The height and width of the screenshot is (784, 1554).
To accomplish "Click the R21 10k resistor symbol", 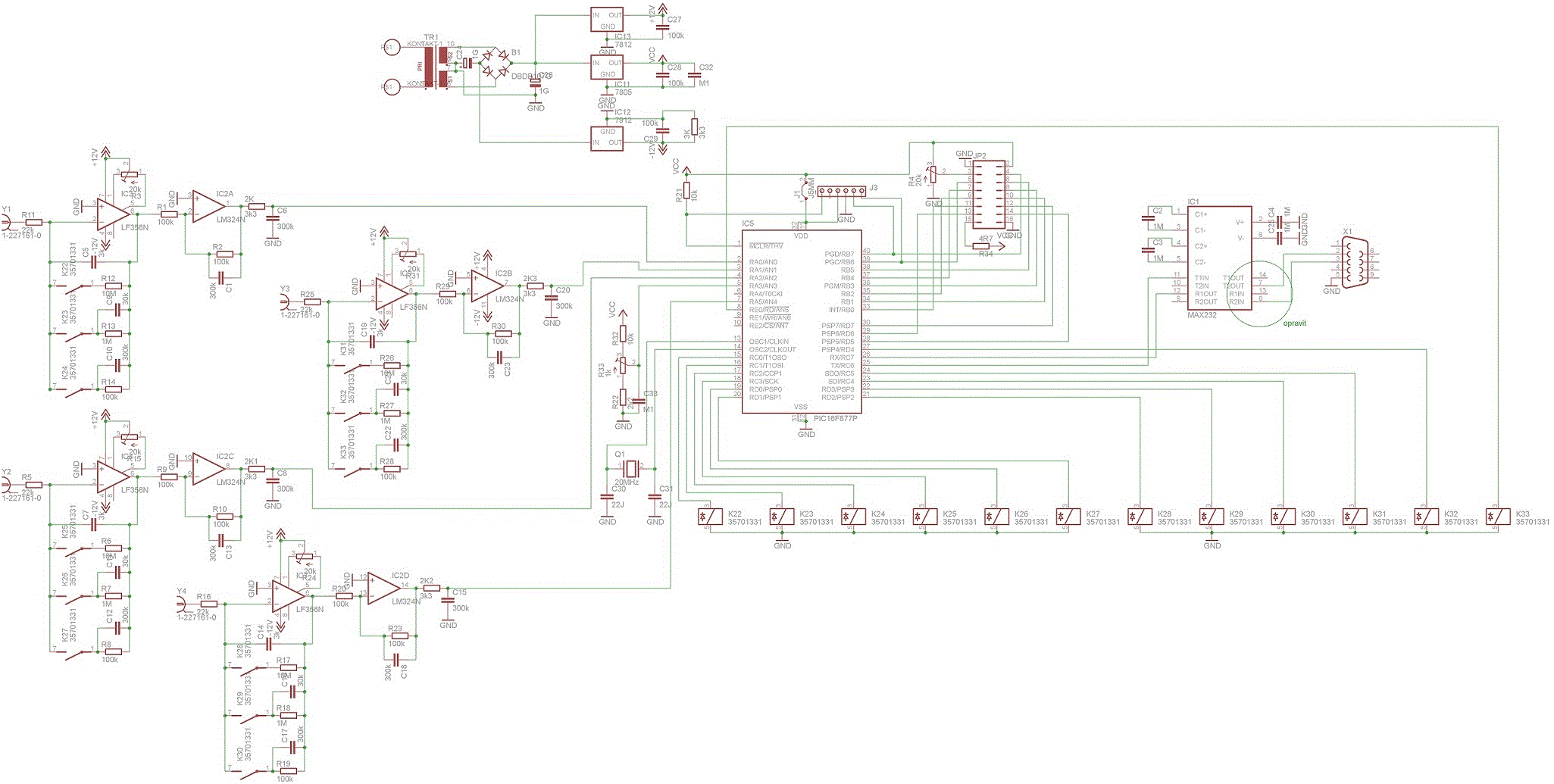I will pos(686,190).
